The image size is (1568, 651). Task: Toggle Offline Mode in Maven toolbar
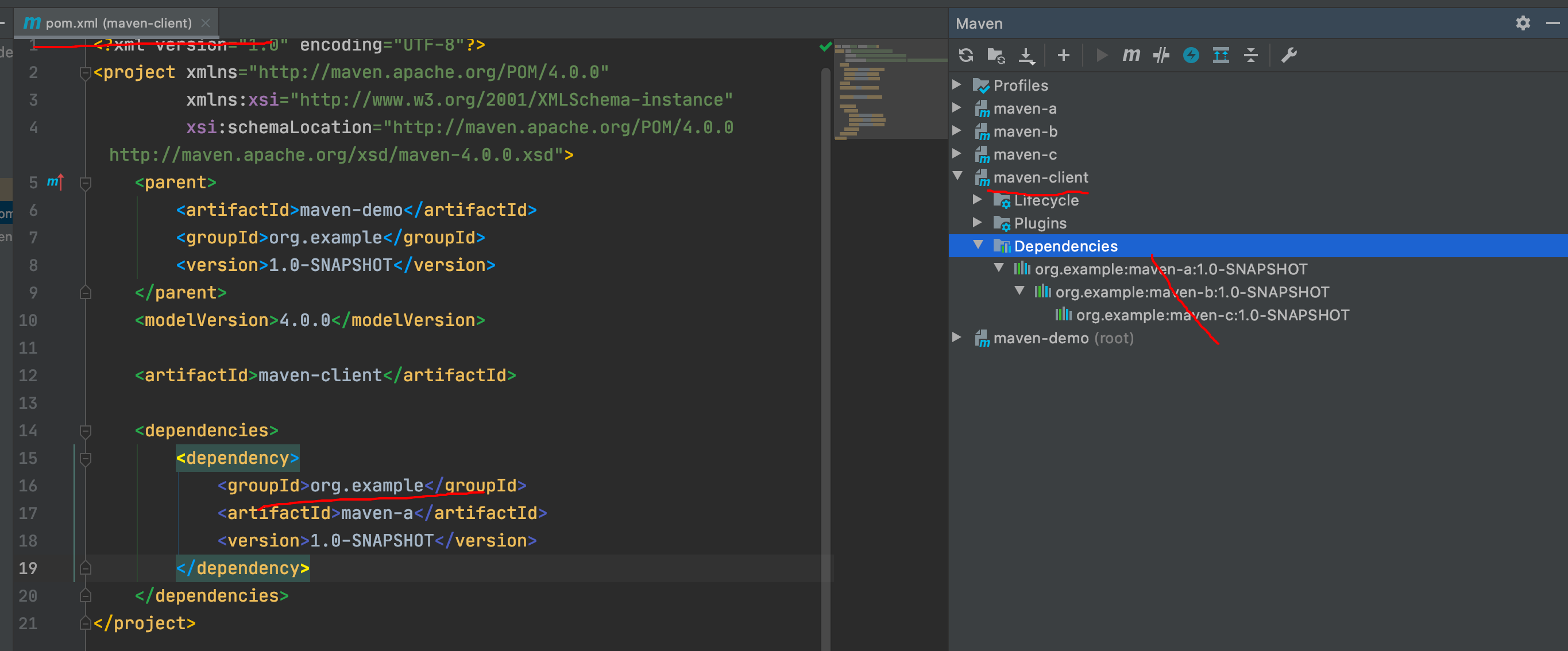pyautogui.click(x=1161, y=55)
